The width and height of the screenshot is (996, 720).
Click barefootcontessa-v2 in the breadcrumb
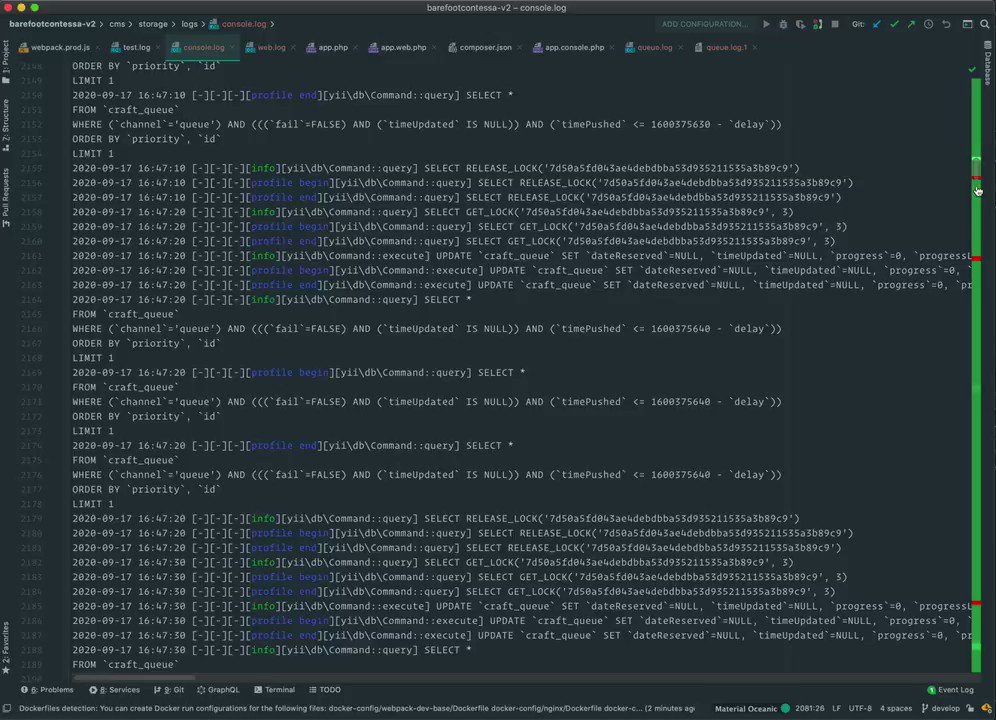(x=52, y=24)
